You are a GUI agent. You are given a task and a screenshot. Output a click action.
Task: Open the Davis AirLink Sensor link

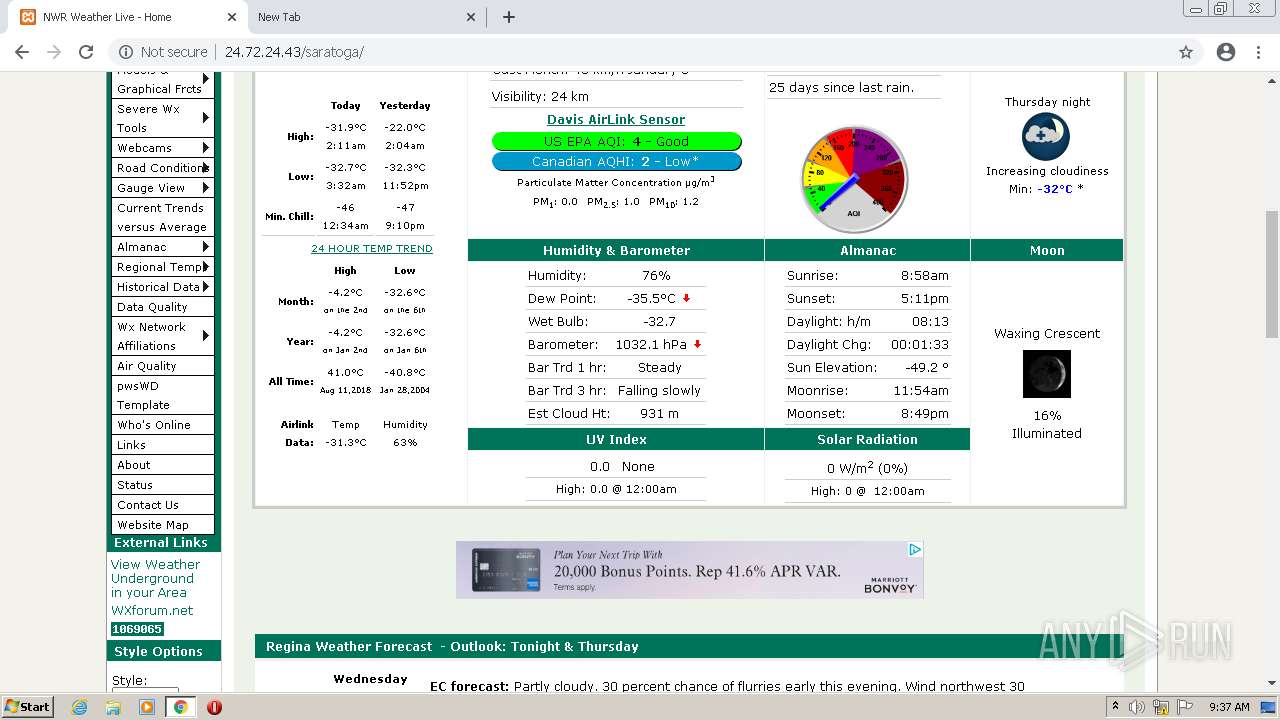[x=616, y=119]
